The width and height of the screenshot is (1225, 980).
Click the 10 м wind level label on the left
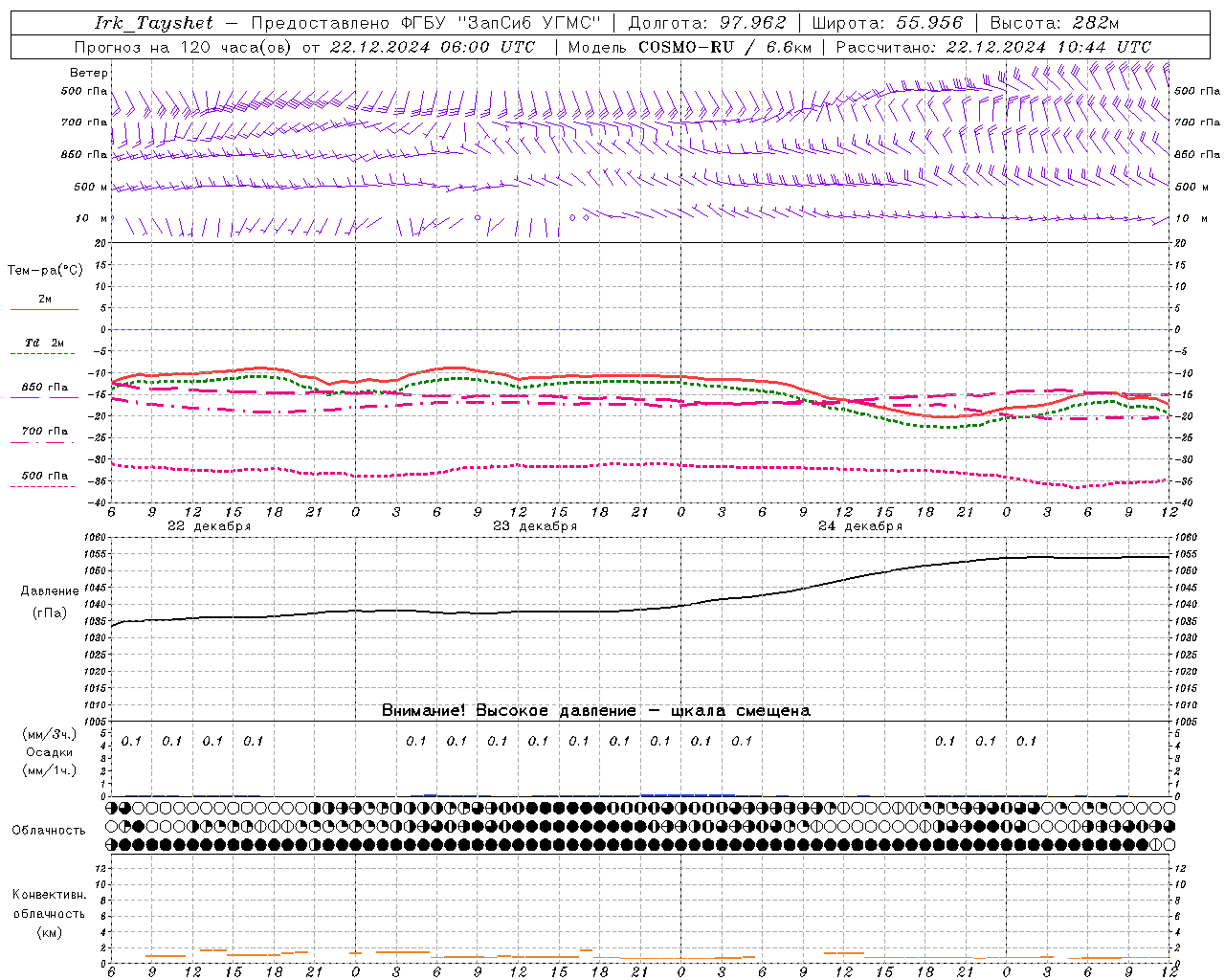coord(91,219)
